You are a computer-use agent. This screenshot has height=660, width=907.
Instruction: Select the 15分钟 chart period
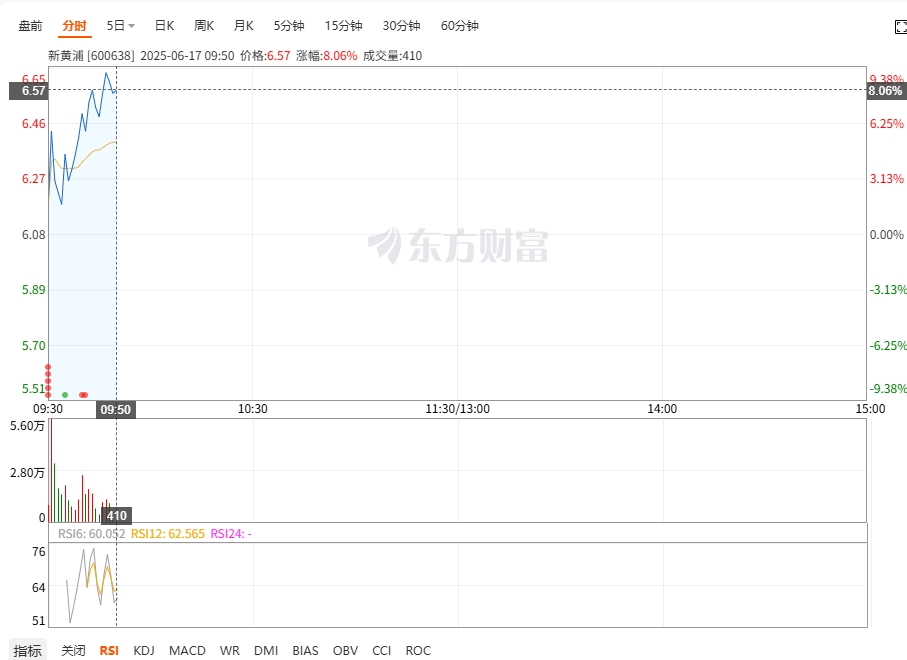(x=344, y=26)
